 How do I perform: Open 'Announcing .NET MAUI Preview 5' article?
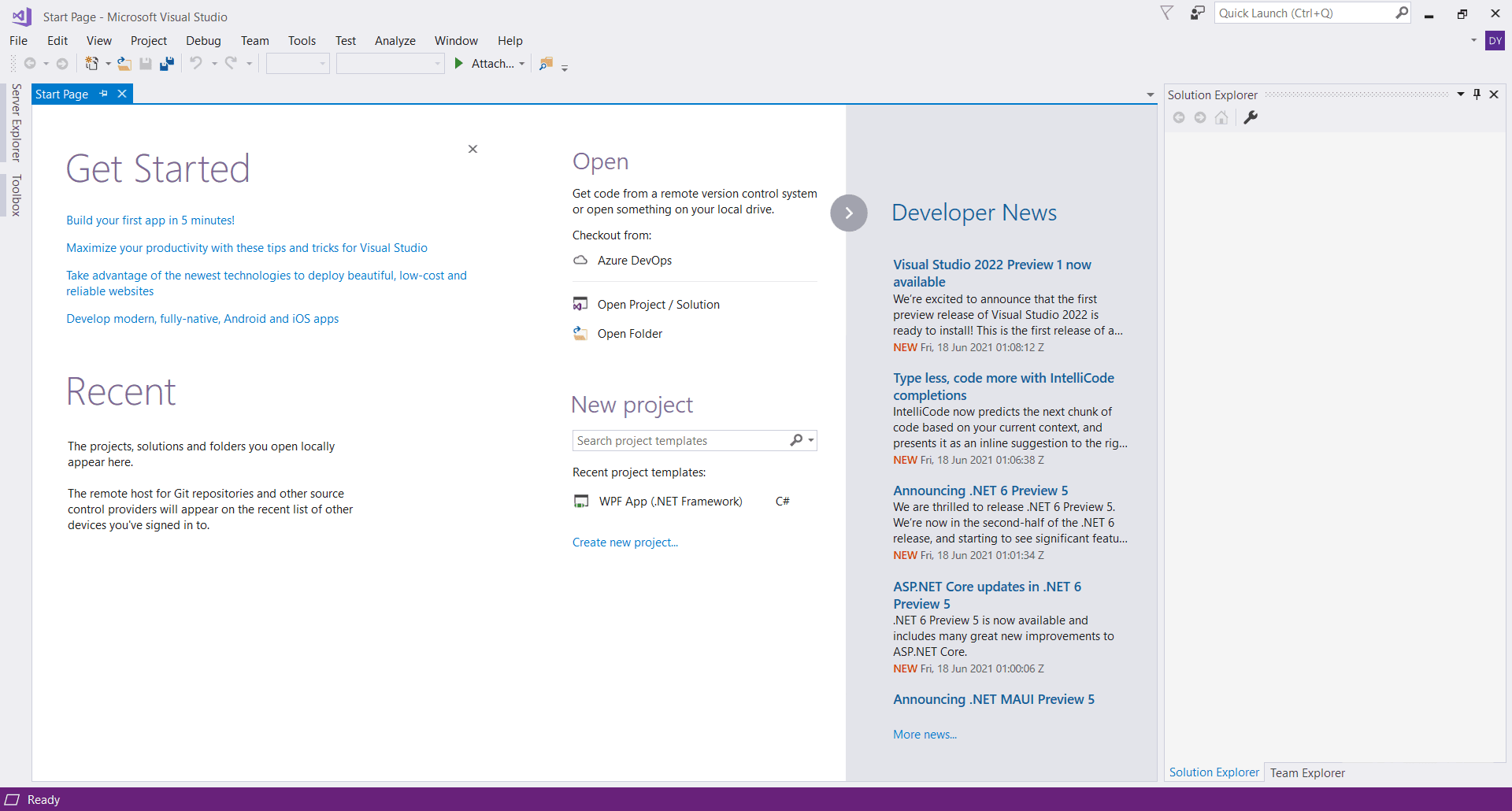[994, 699]
